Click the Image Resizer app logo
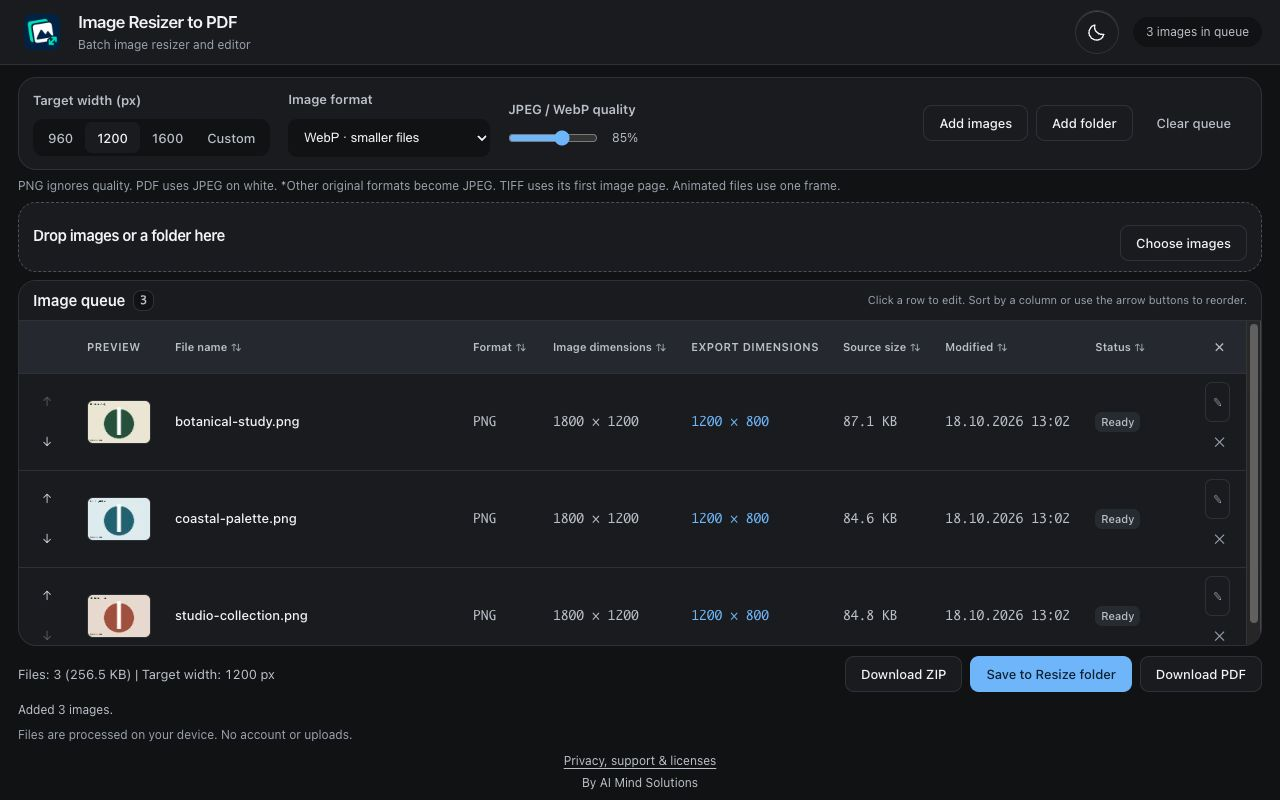 click(x=42, y=32)
